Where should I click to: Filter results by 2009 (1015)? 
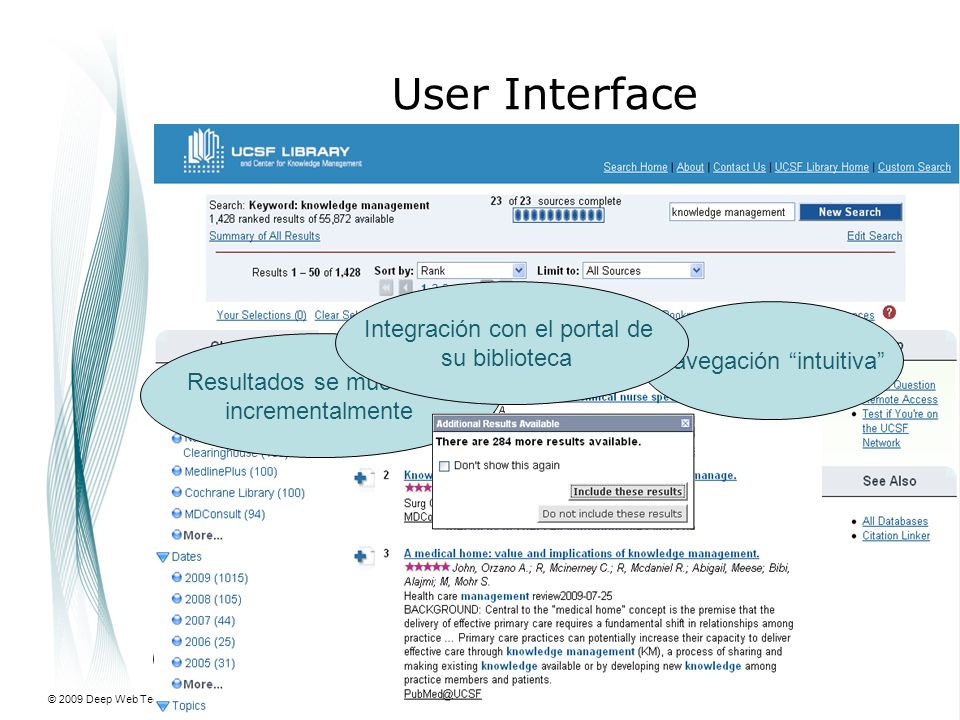tap(216, 578)
